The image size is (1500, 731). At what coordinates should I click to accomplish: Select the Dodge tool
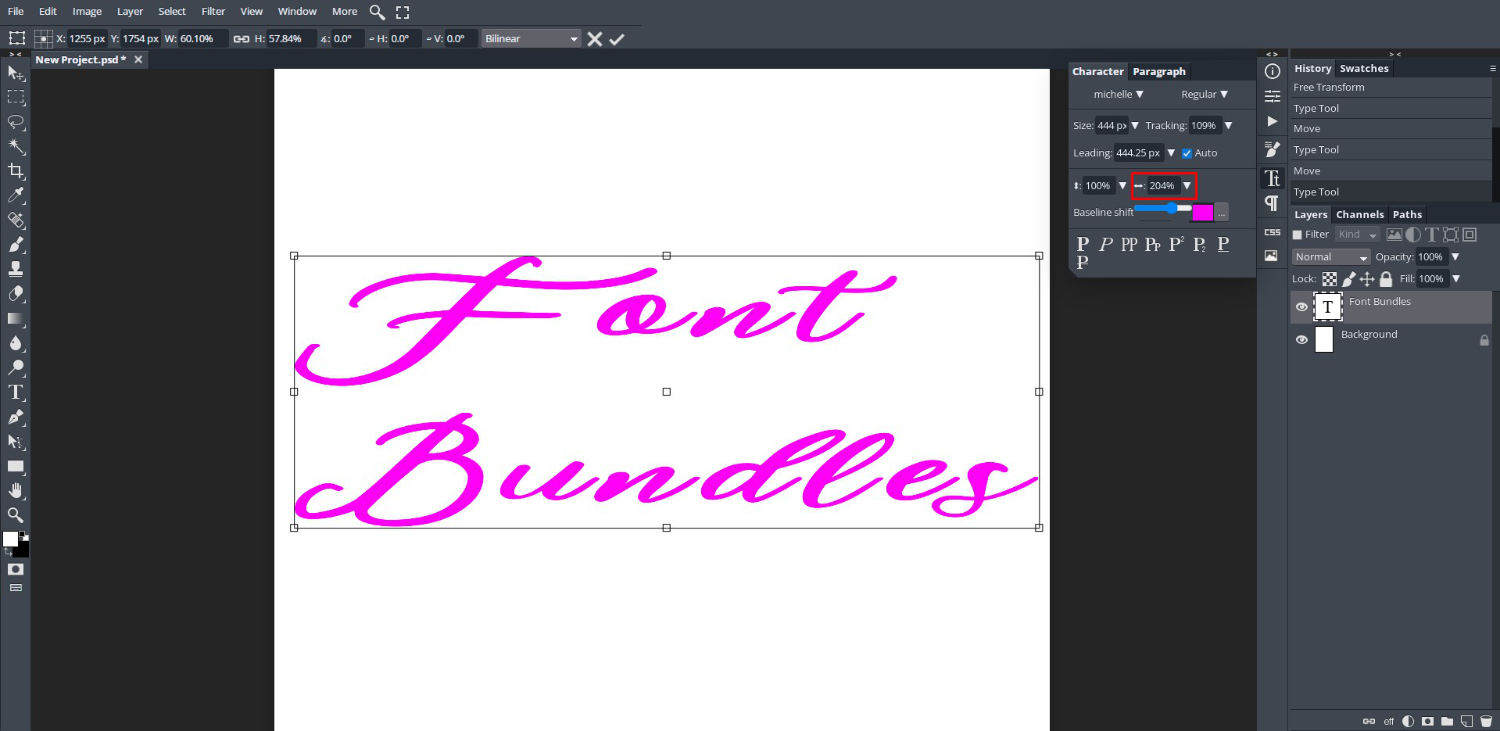(x=16, y=368)
